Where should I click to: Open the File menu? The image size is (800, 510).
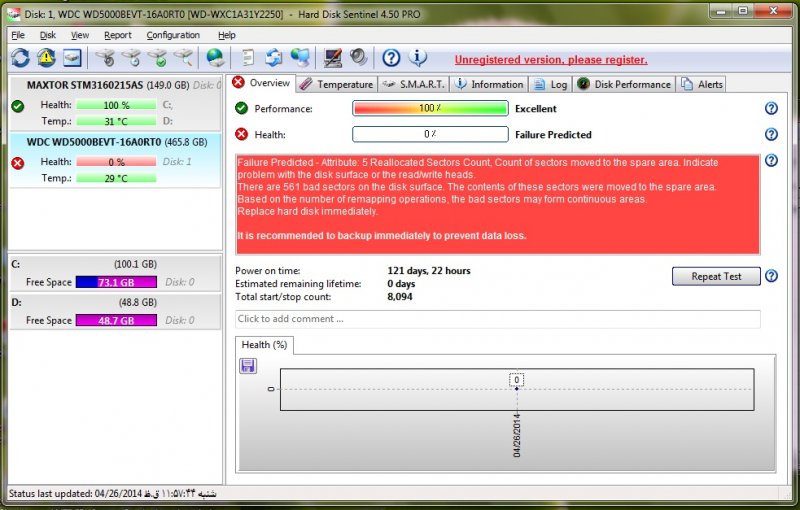coord(18,35)
